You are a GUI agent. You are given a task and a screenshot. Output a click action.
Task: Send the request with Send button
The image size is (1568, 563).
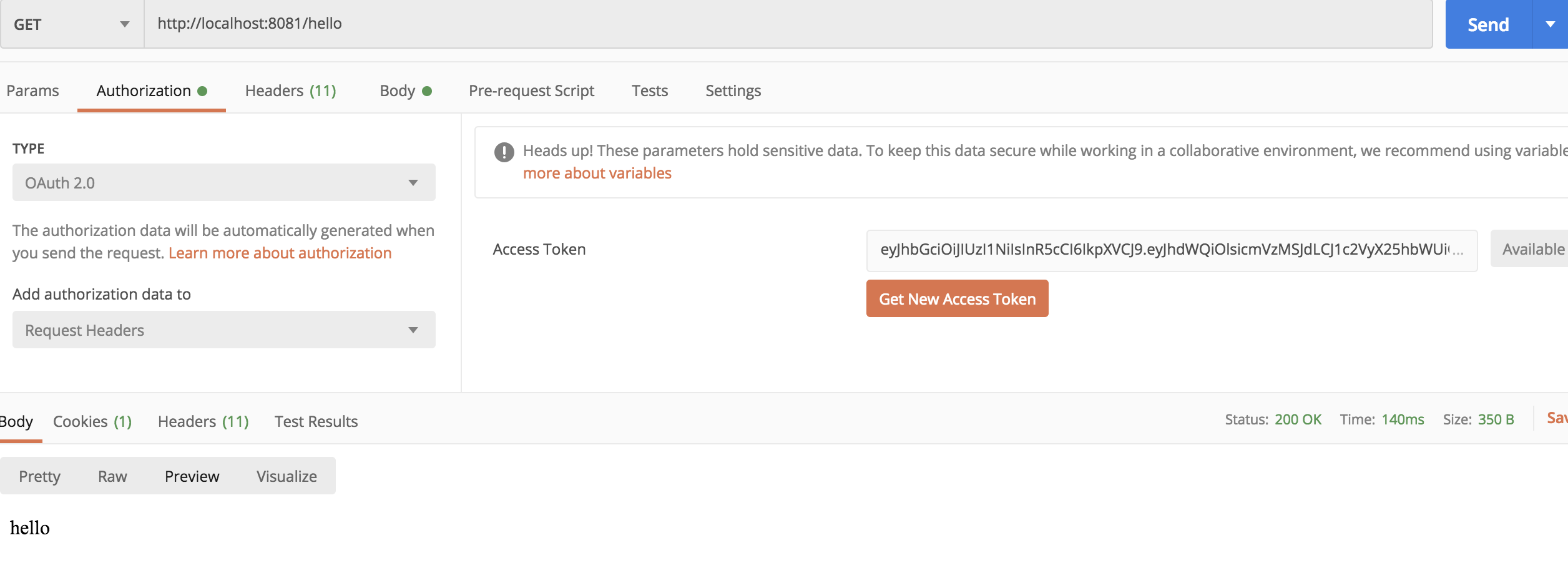coord(1489,24)
